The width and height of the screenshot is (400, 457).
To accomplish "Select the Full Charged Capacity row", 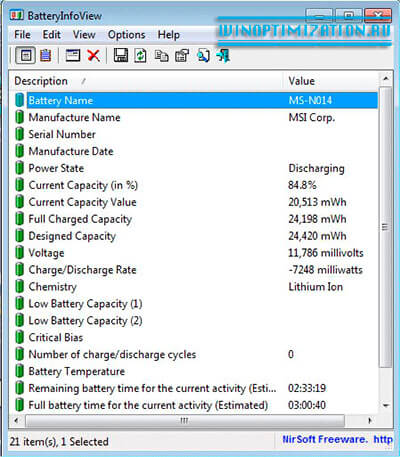I will (196, 219).
